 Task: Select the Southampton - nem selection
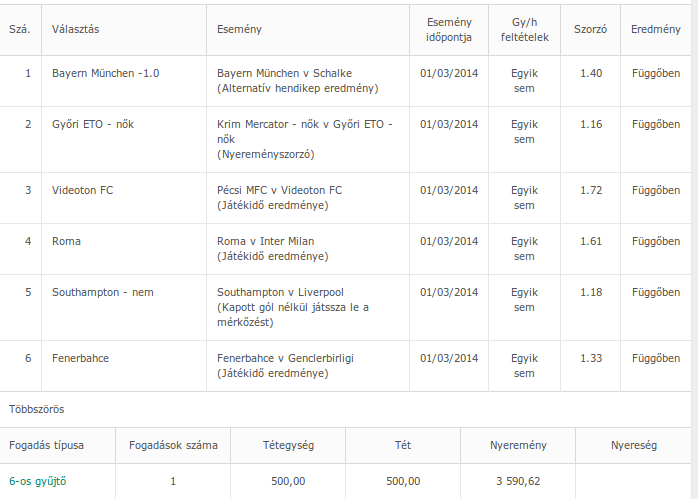(103, 292)
